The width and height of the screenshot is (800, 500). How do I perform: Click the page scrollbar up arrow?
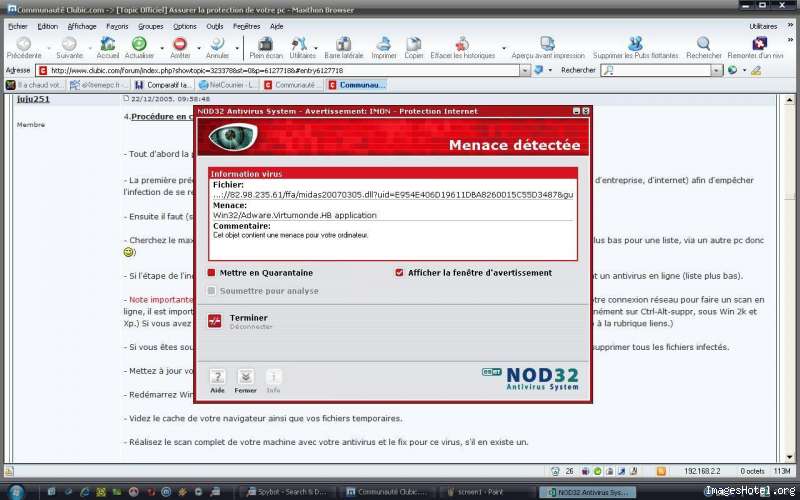tap(790, 99)
